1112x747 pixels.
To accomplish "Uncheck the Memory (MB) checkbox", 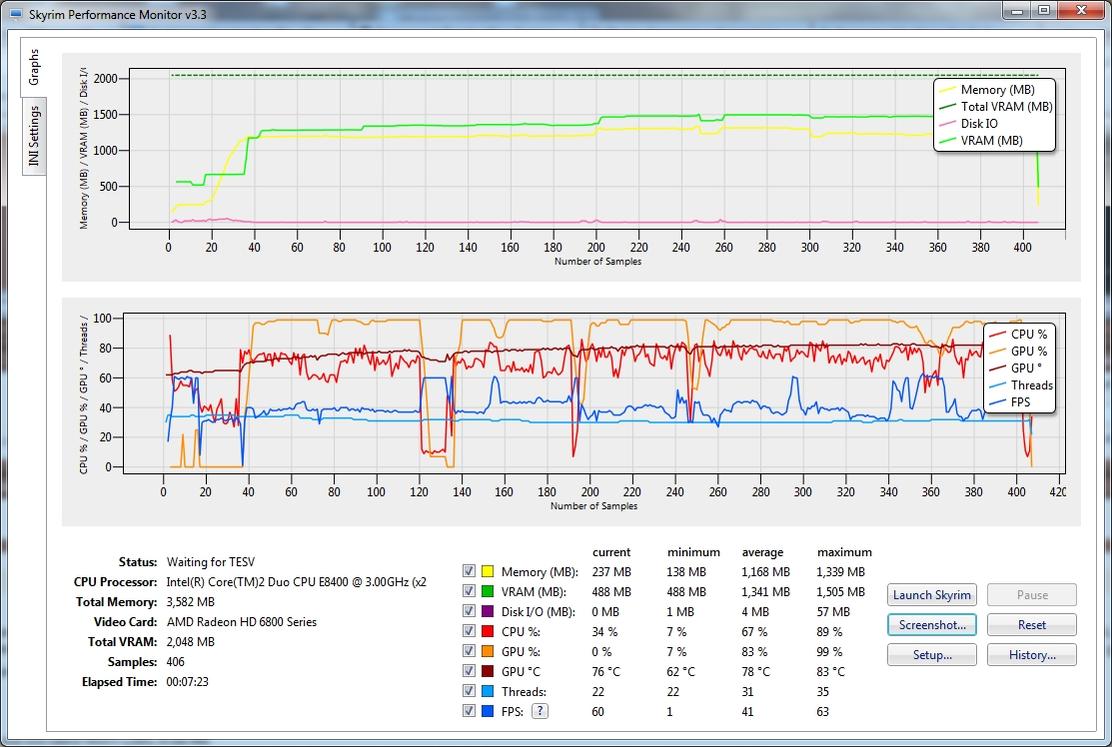I will coord(469,571).
